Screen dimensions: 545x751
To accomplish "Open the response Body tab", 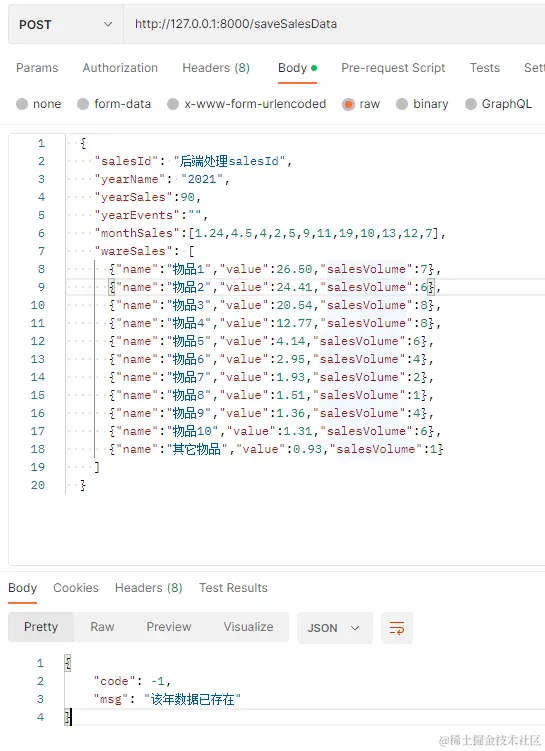I will 23,588.
